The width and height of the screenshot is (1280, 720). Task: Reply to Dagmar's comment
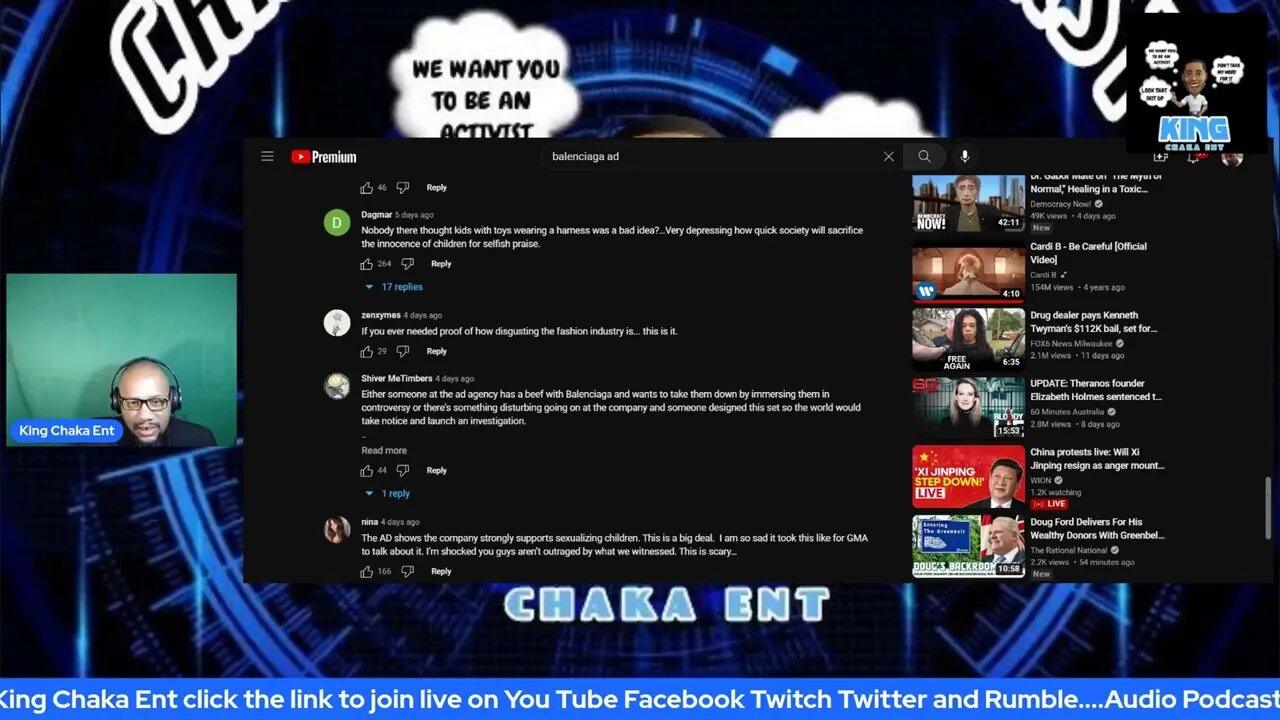[441, 264]
